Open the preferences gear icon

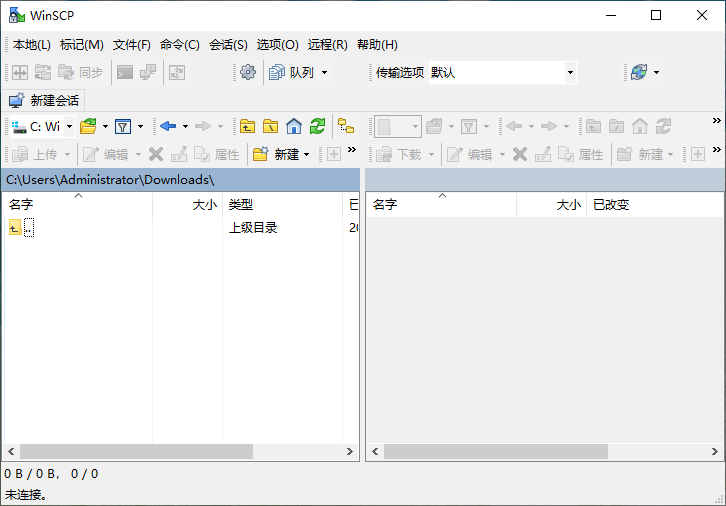click(248, 72)
